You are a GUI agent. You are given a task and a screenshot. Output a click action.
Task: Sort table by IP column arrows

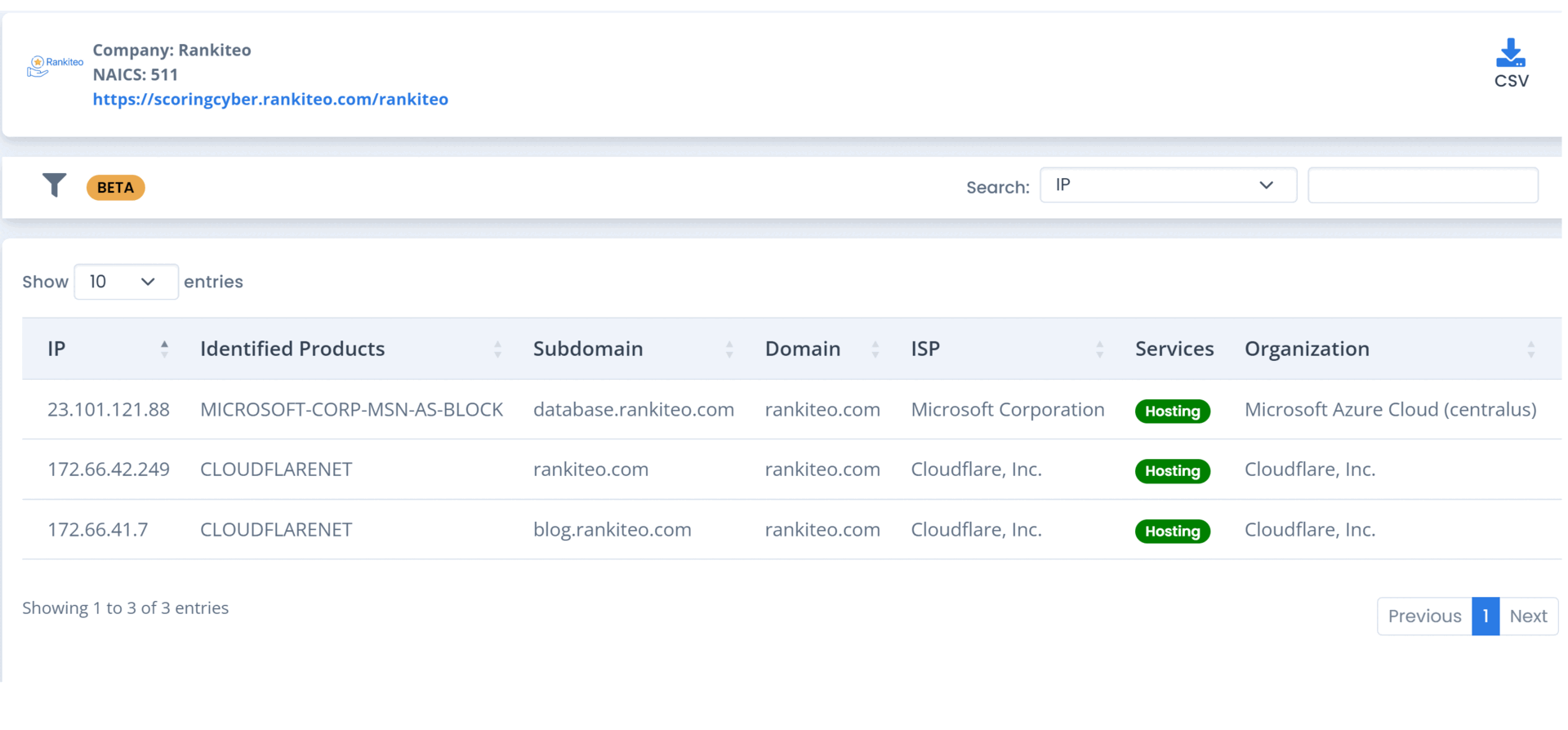coord(164,349)
